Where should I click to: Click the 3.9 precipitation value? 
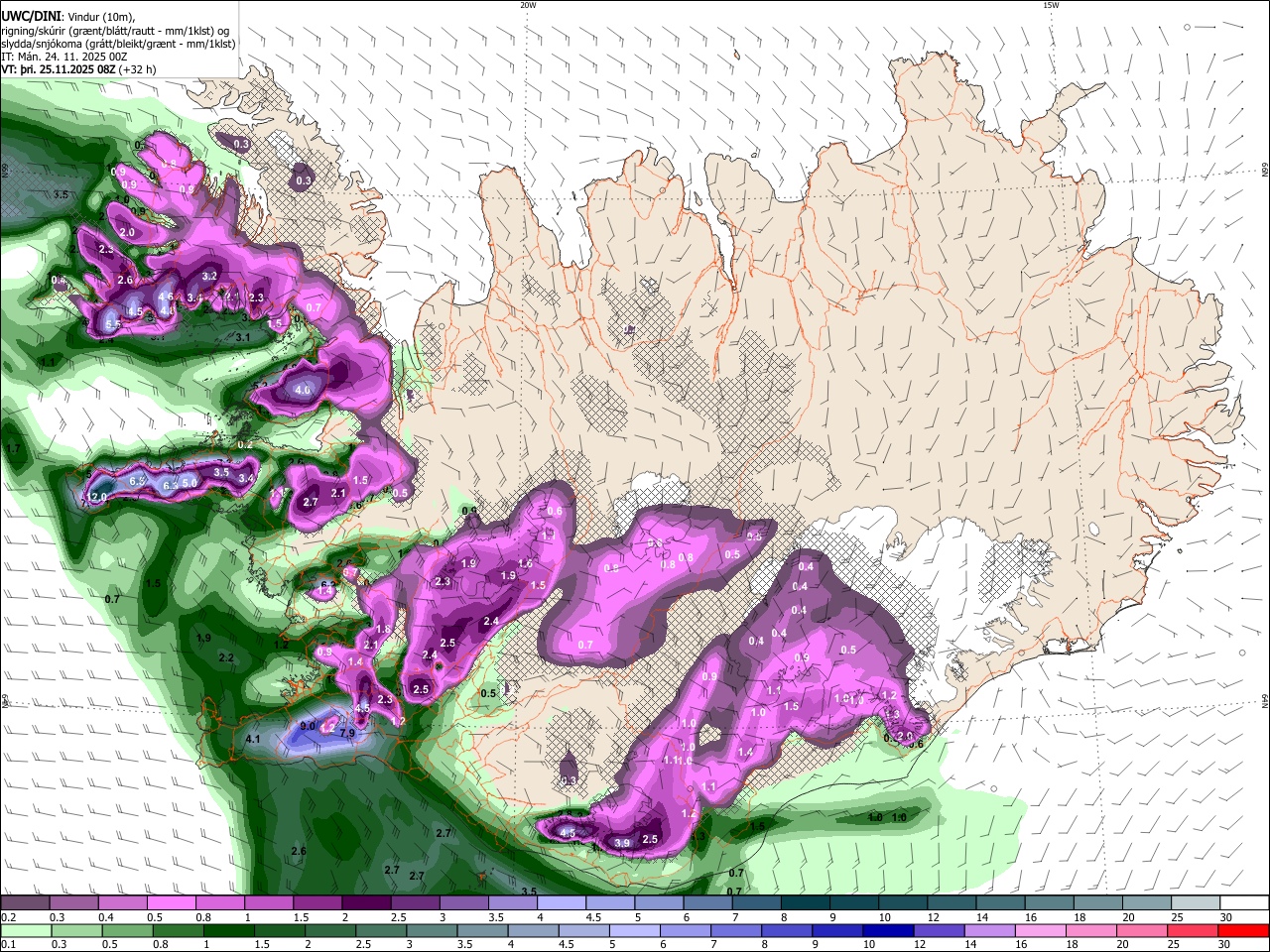[x=622, y=843]
